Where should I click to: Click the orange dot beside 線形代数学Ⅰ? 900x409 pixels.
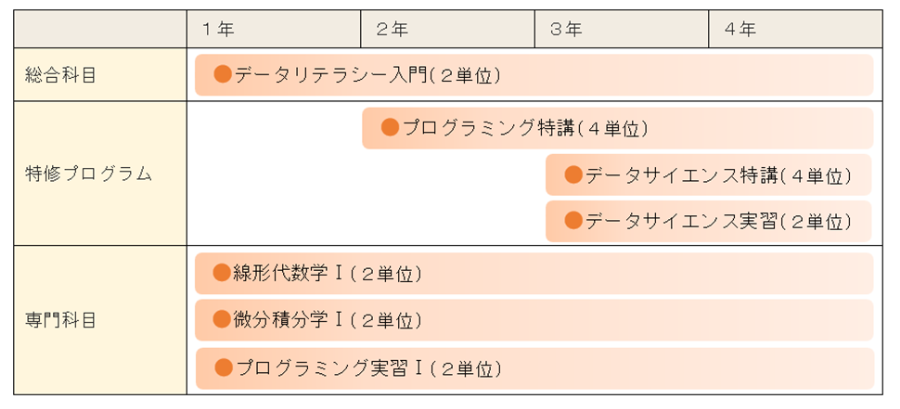pos(222,272)
